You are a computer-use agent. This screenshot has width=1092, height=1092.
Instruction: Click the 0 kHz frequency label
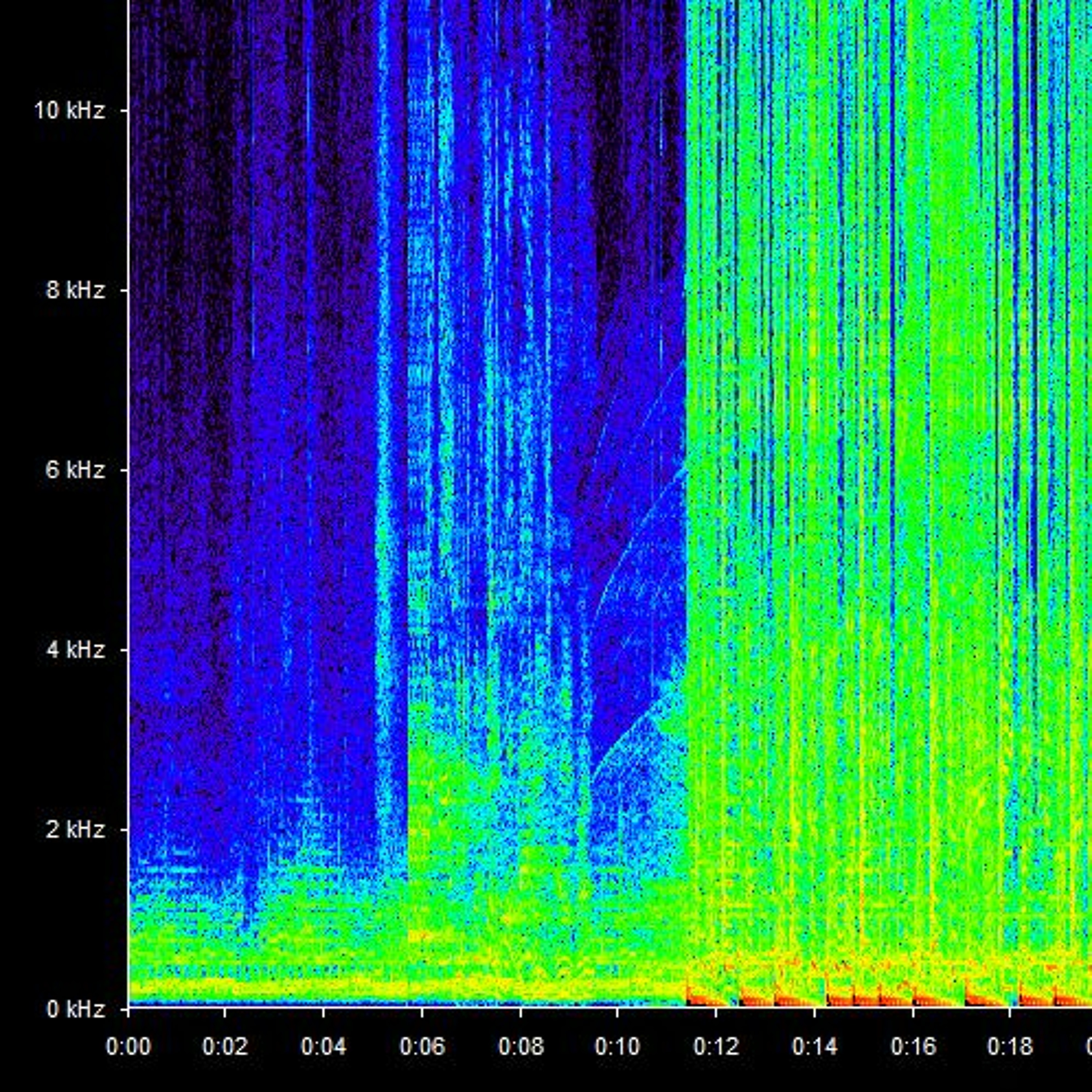click(x=75, y=1009)
